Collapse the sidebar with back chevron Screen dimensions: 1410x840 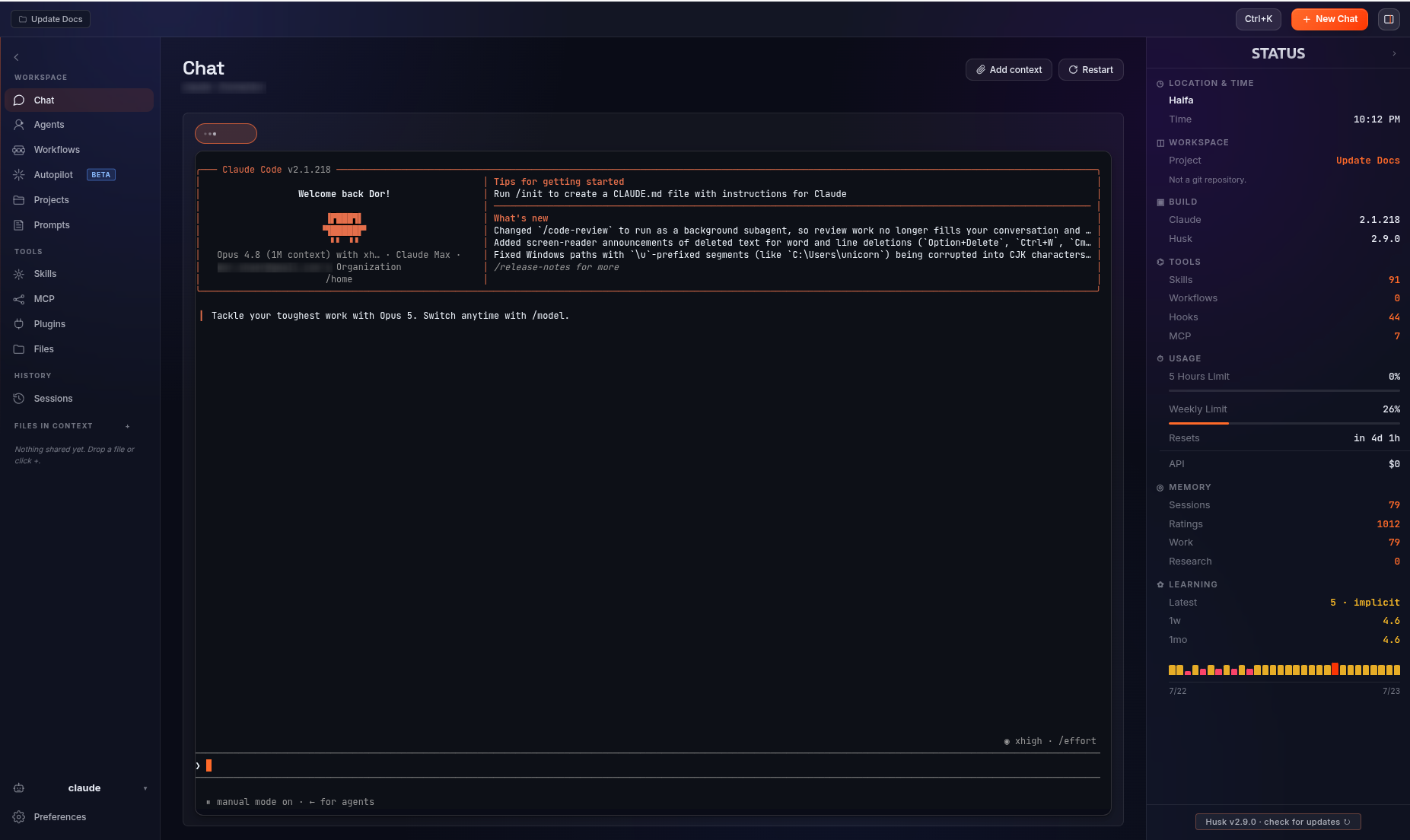tap(16, 57)
